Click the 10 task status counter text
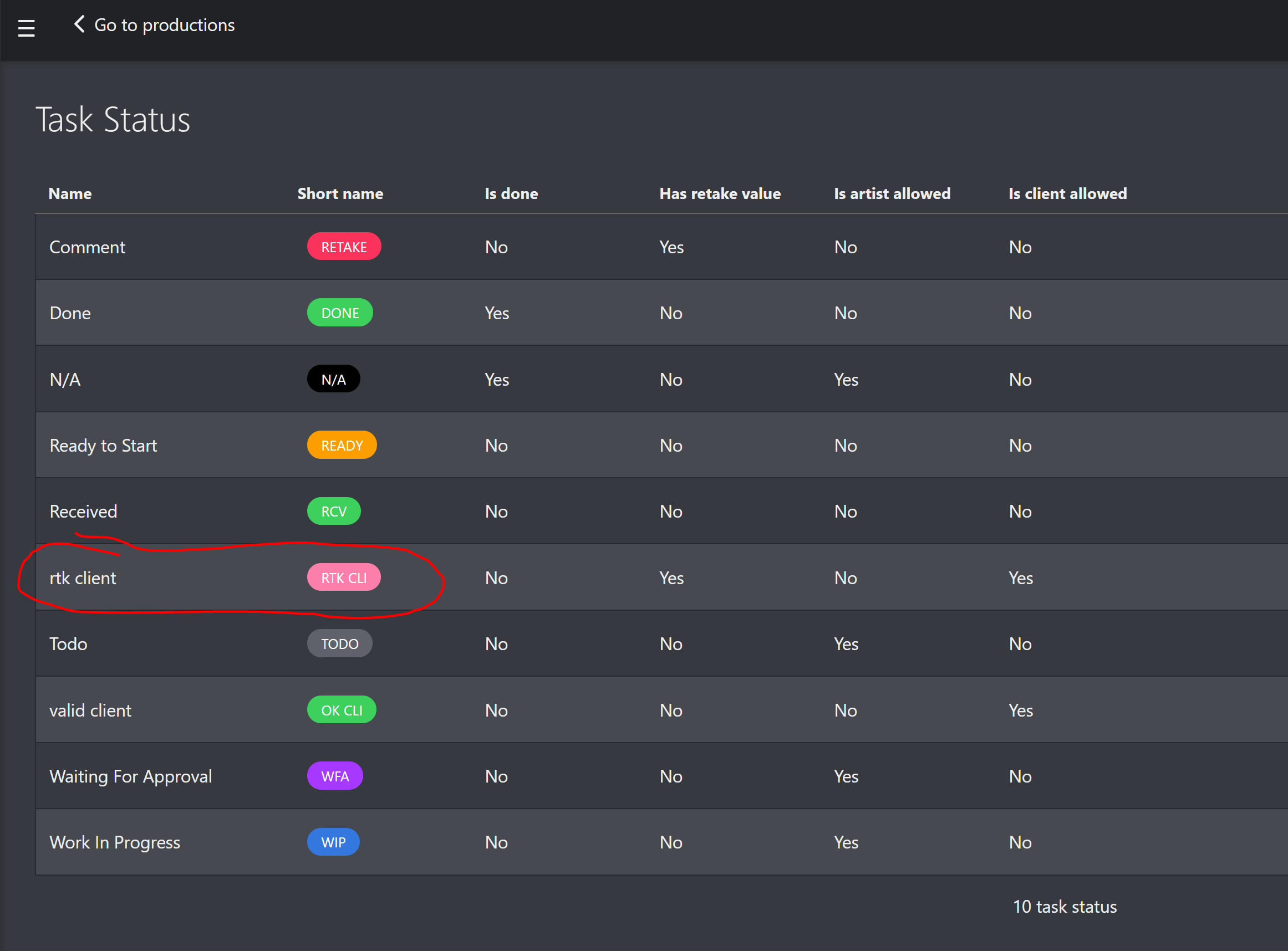 tap(1065, 907)
